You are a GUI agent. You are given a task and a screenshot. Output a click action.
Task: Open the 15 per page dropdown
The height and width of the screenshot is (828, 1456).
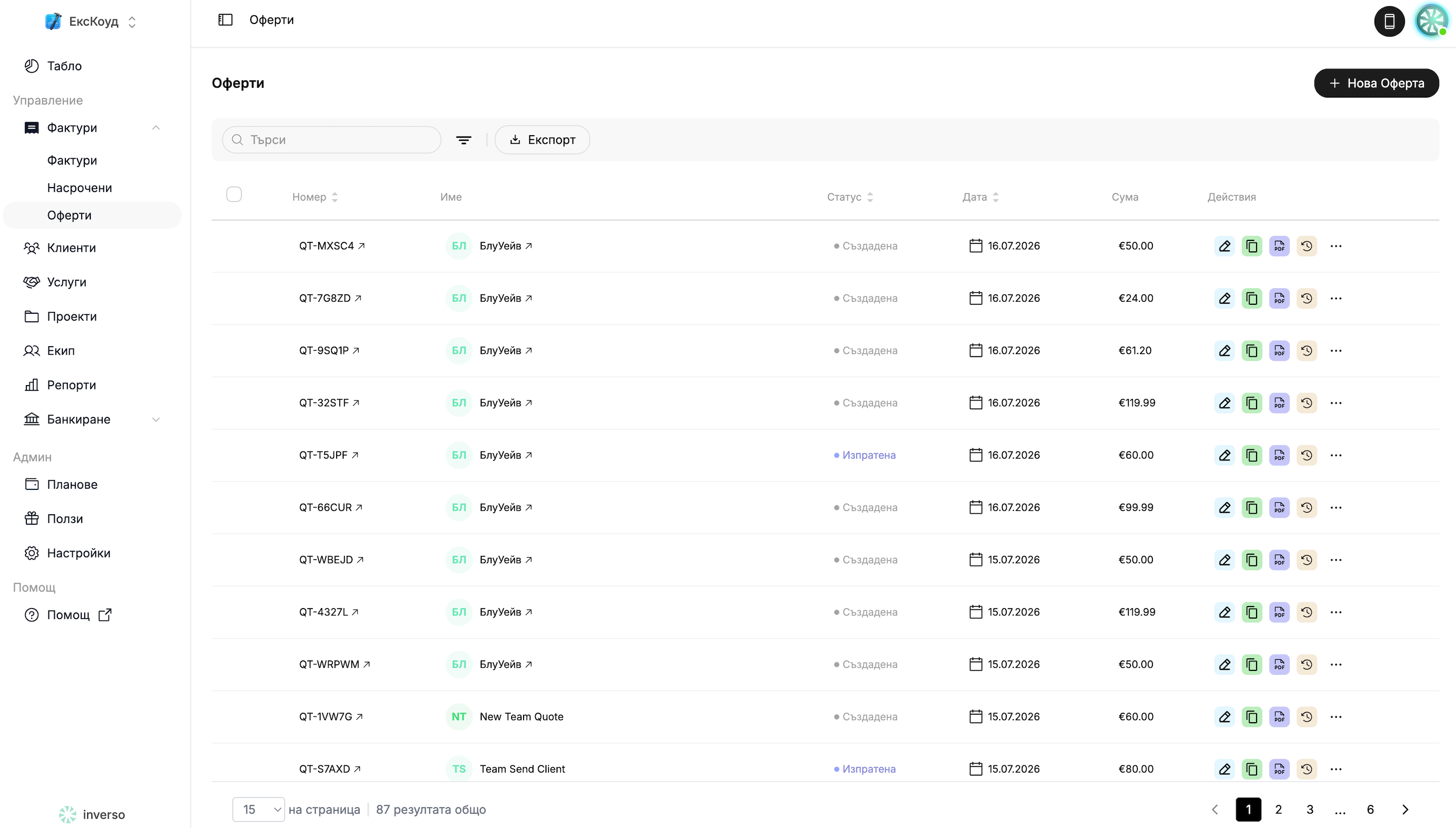point(258,810)
